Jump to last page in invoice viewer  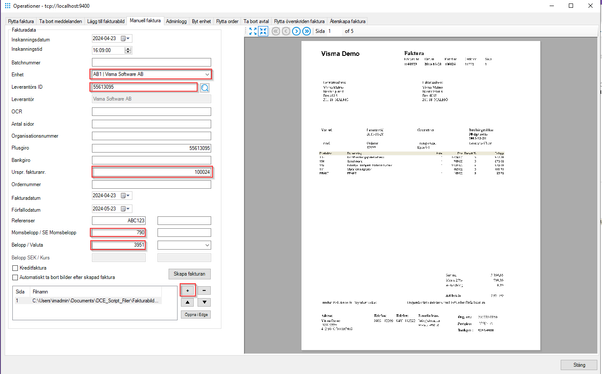pyautogui.click(x=306, y=31)
